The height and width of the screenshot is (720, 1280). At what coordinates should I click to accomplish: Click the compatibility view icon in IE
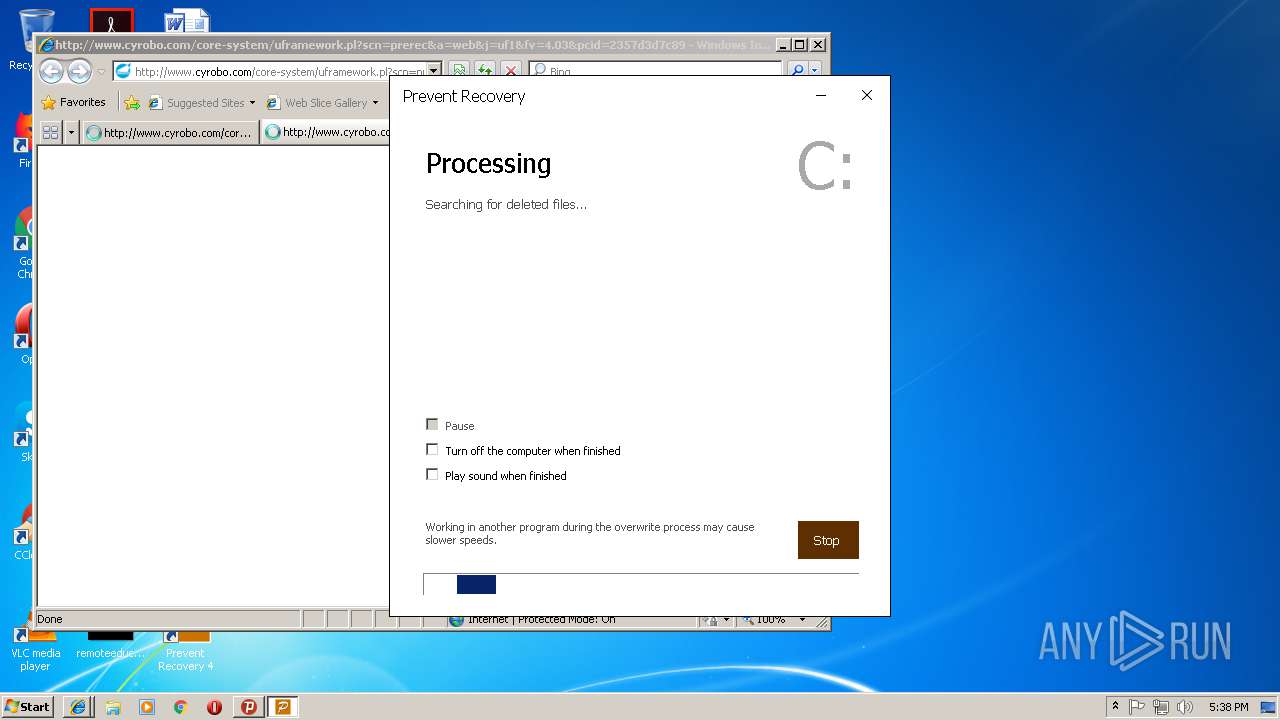tap(459, 71)
